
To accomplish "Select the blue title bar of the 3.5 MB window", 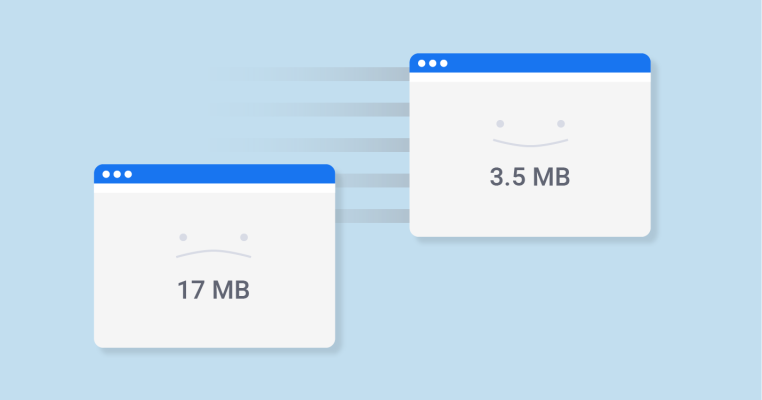I will point(530,63).
